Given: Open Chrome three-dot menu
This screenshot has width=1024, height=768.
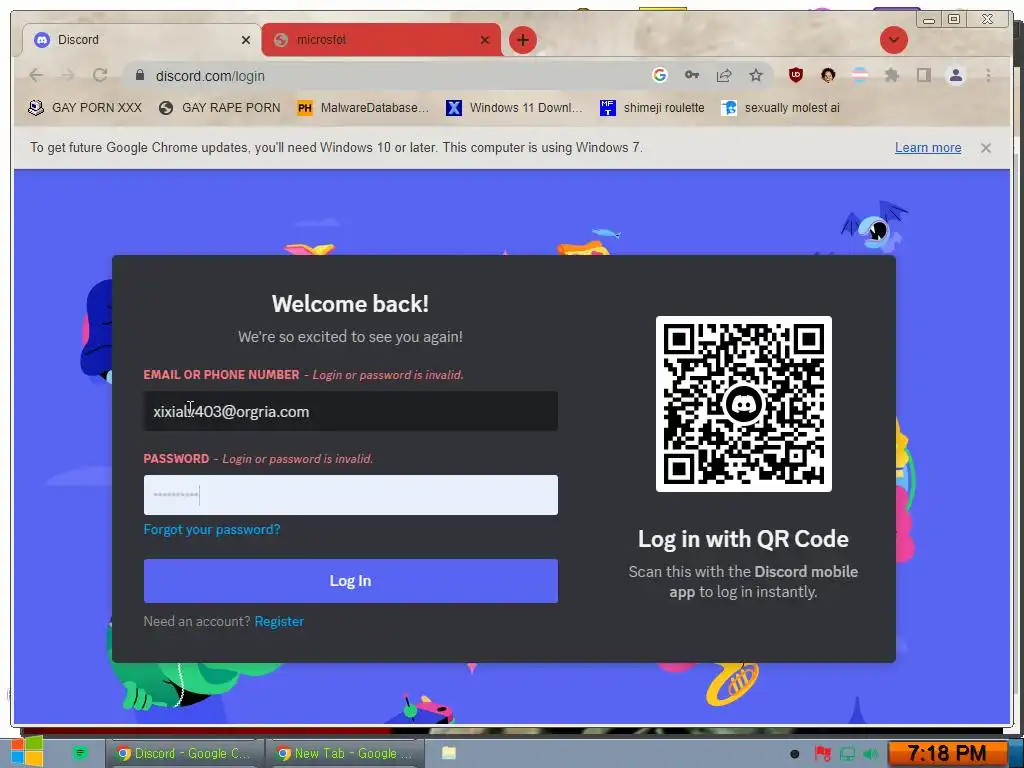Looking at the screenshot, I should (x=988, y=75).
